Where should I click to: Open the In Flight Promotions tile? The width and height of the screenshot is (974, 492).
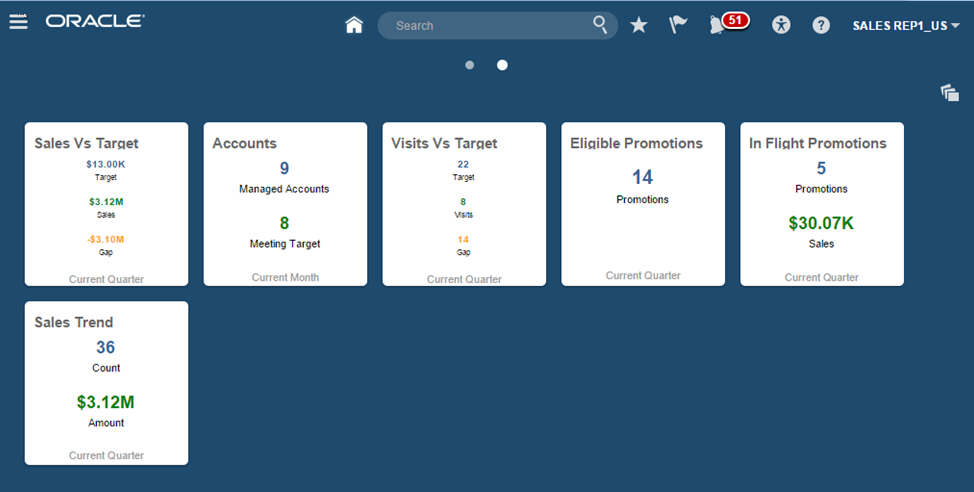pos(822,205)
